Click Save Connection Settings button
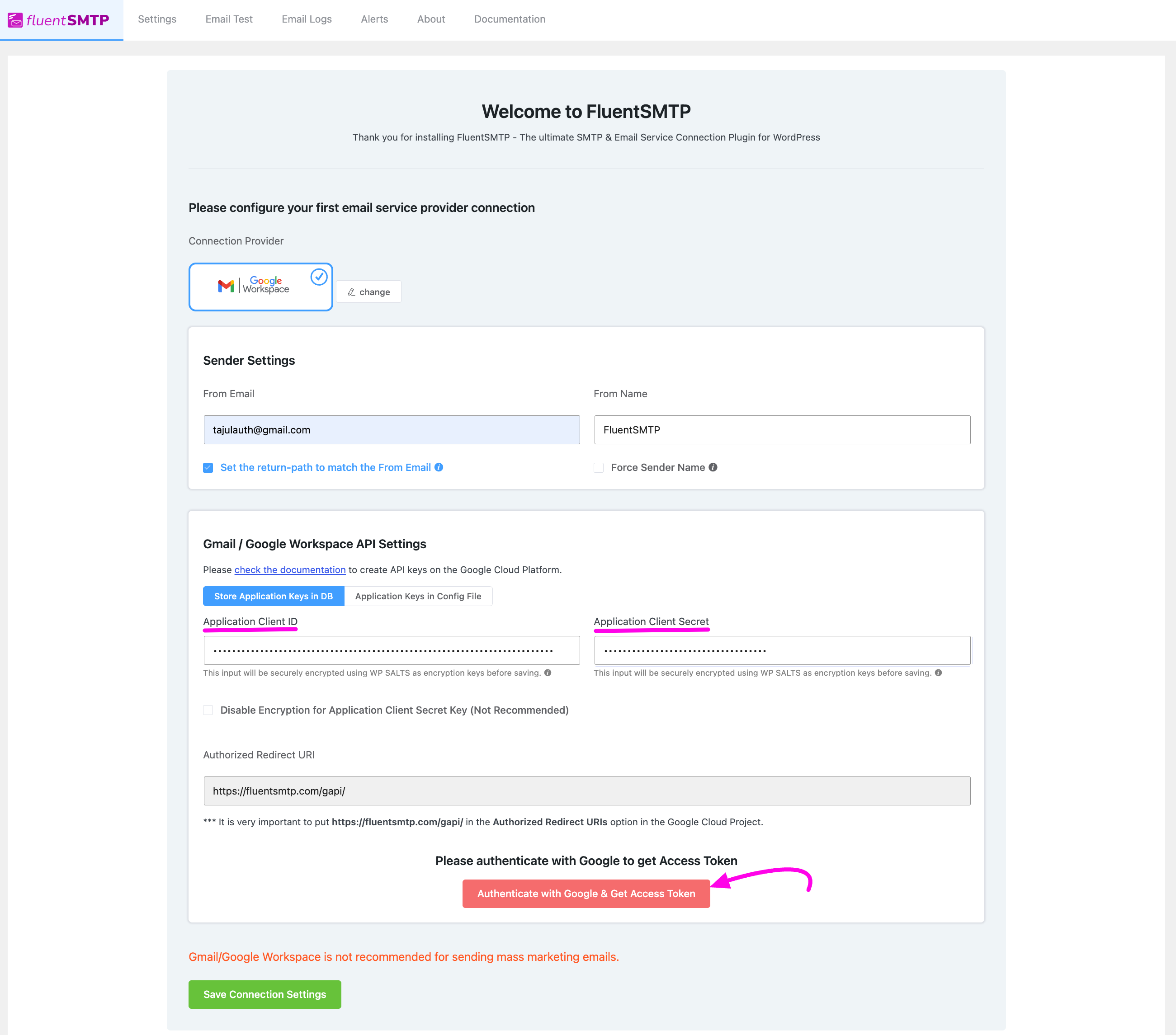Image resolution: width=1176 pixels, height=1035 pixels. 264,994
